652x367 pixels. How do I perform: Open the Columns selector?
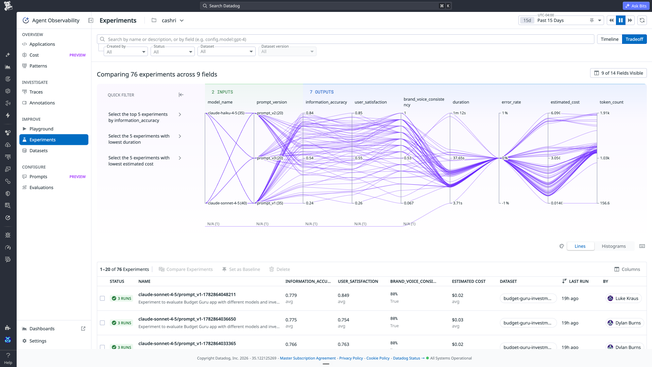pos(627,269)
